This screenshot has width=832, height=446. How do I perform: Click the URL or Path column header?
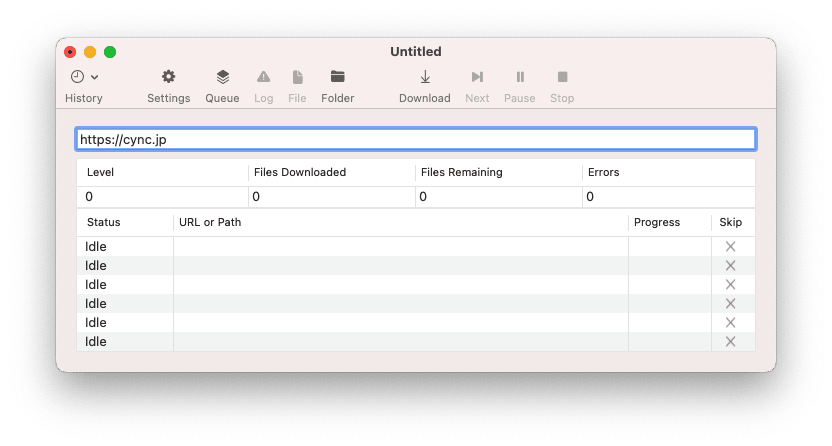tap(210, 222)
